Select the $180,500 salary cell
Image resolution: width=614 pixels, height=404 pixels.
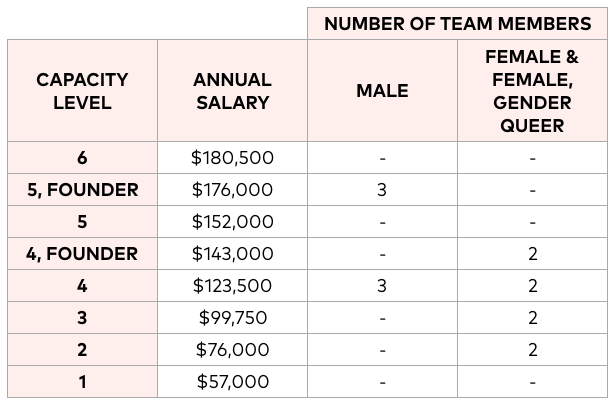pyautogui.click(x=233, y=158)
